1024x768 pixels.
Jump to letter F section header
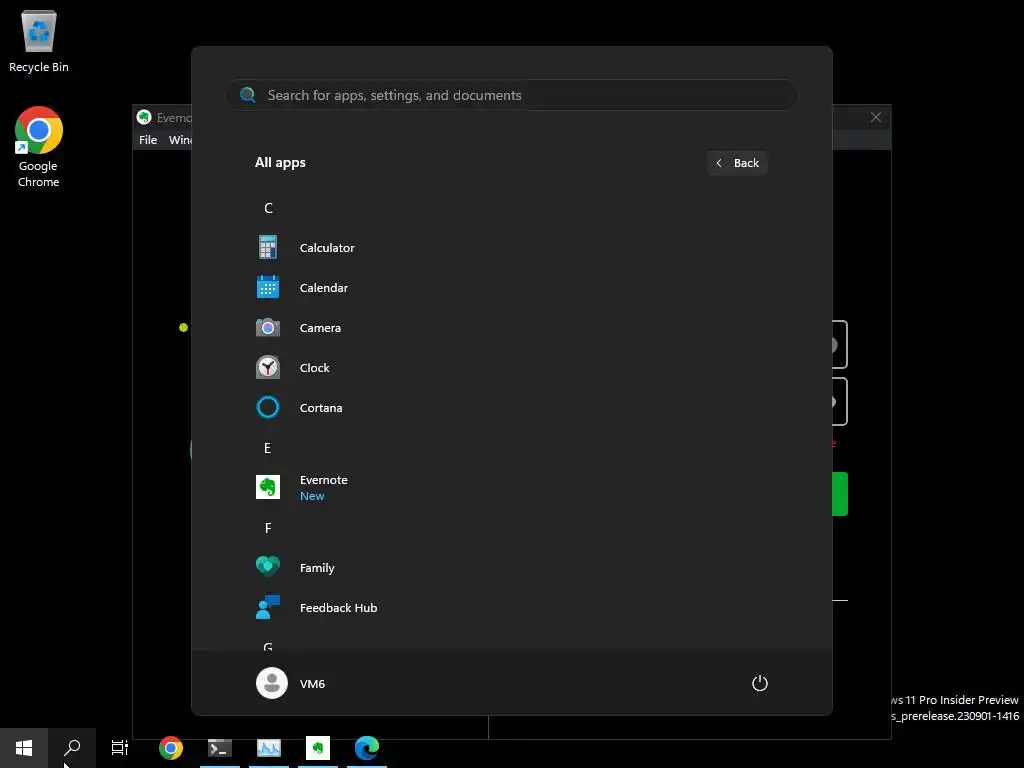tap(268, 528)
